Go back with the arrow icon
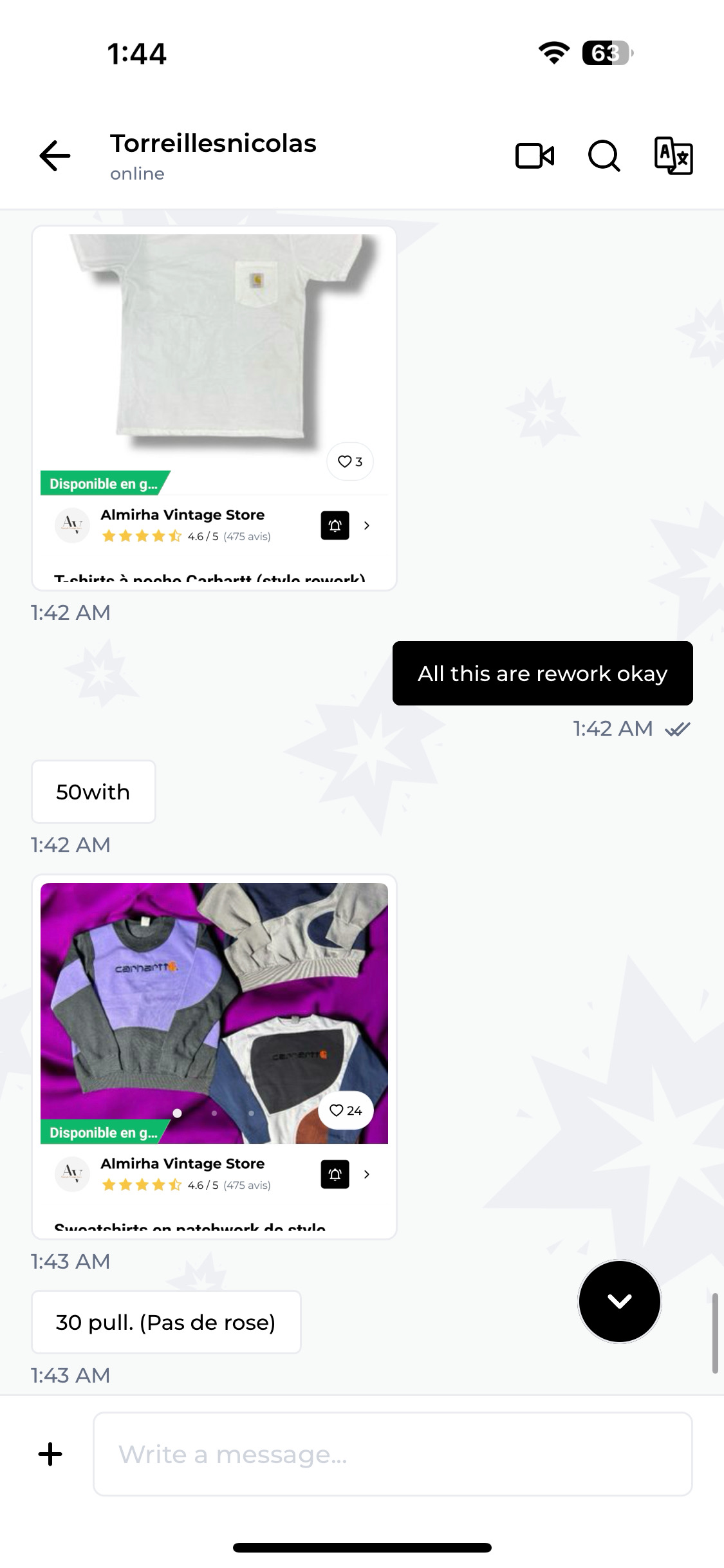Screen dimensions: 724x1568 click(x=55, y=156)
